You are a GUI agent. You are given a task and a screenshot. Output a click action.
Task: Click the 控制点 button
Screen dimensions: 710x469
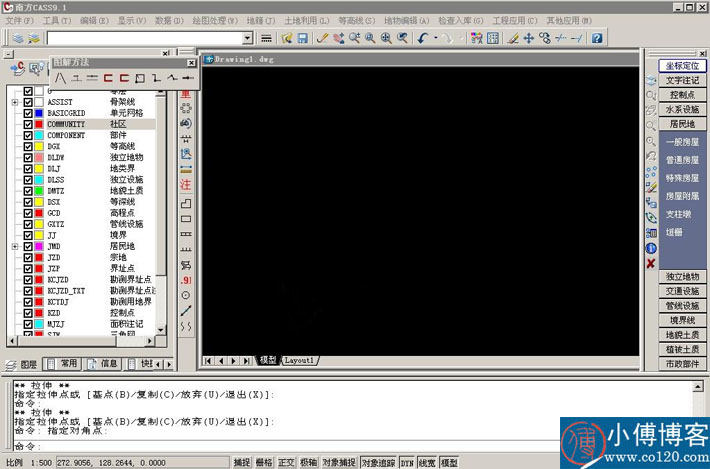coord(682,95)
